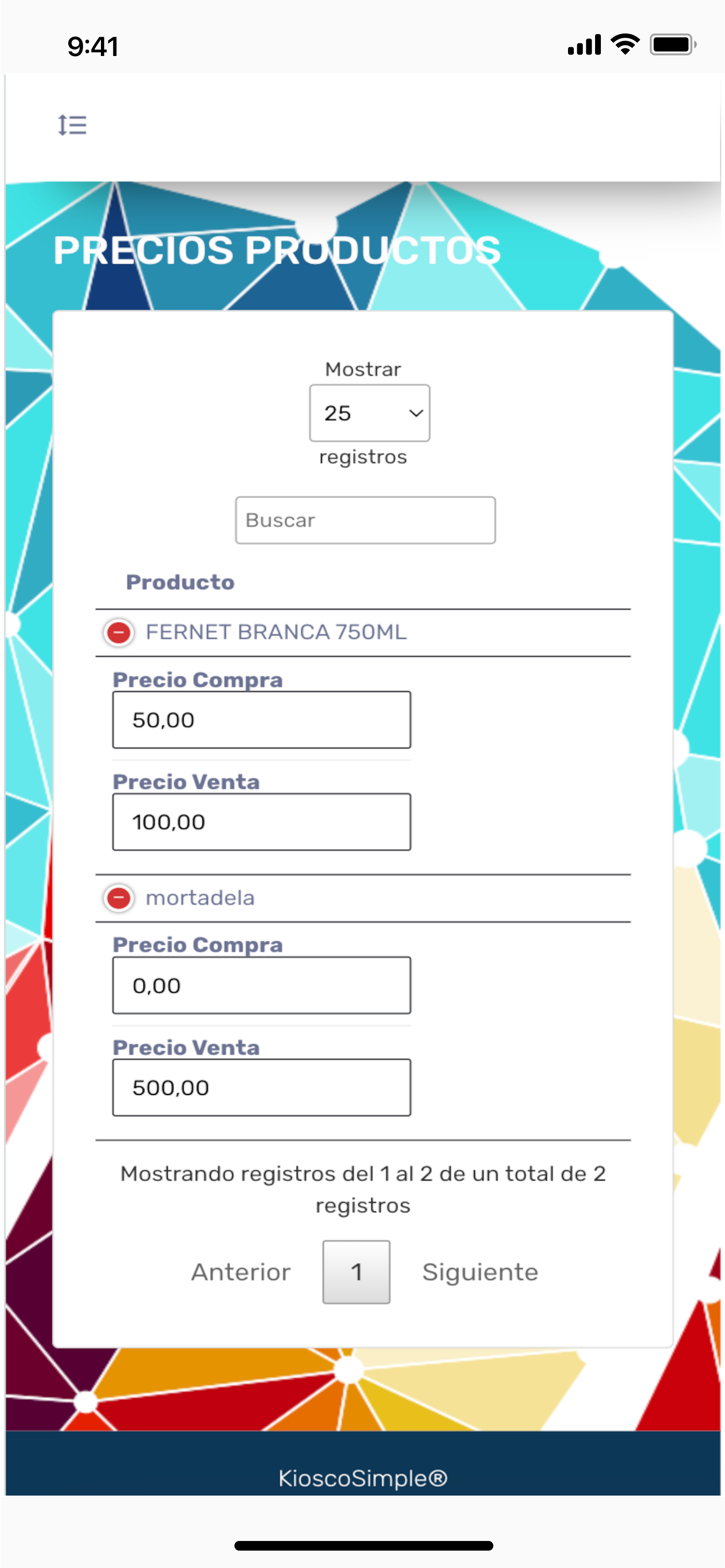The height and width of the screenshot is (1568, 725).
Task: Go to the Siguiente page
Action: coord(480,1272)
